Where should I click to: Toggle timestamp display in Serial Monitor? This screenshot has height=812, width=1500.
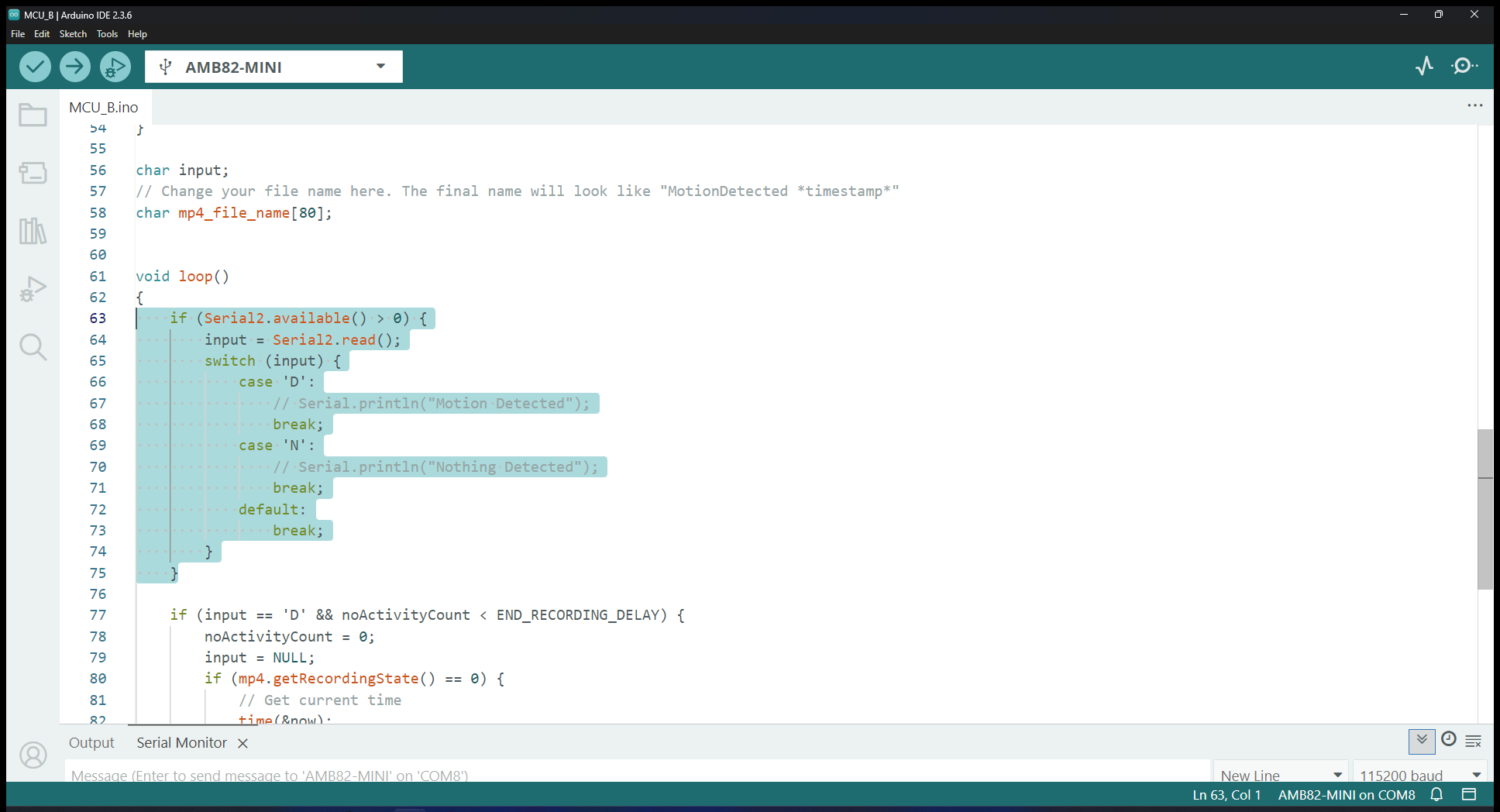[x=1448, y=741]
